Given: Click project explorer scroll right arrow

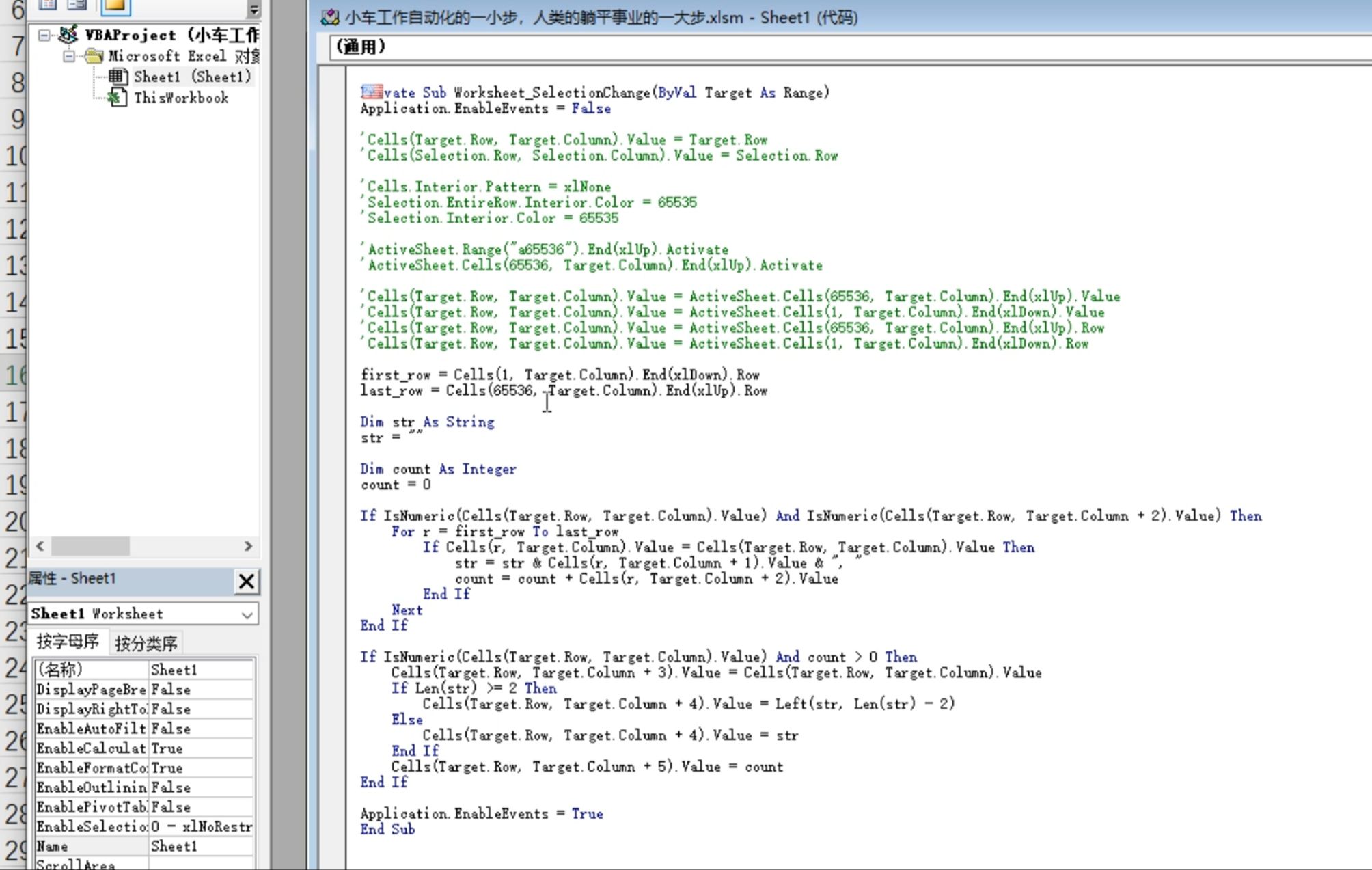Looking at the screenshot, I should point(248,546).
